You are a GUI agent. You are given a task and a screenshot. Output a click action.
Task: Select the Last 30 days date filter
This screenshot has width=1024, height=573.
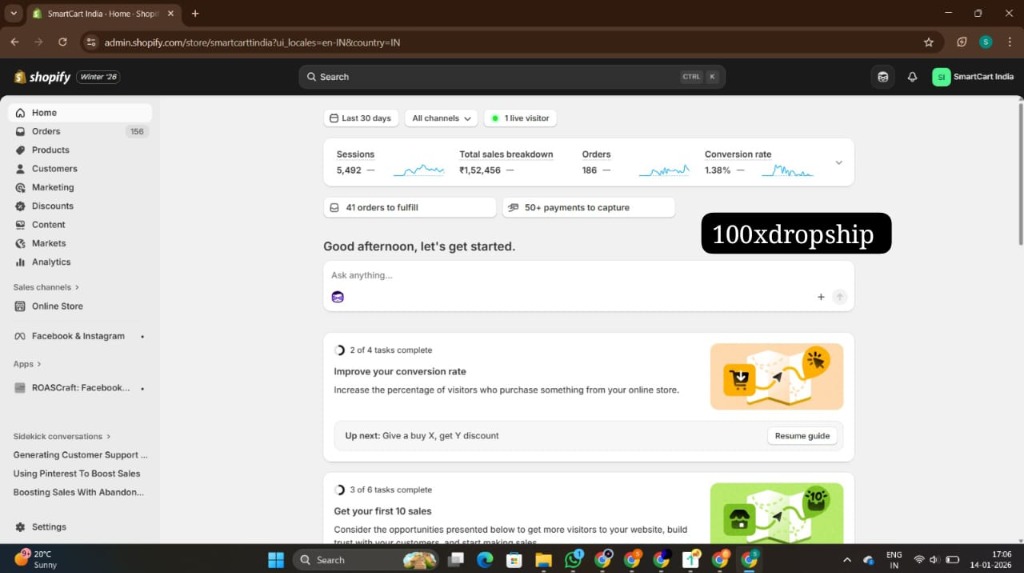coord(360,118)
